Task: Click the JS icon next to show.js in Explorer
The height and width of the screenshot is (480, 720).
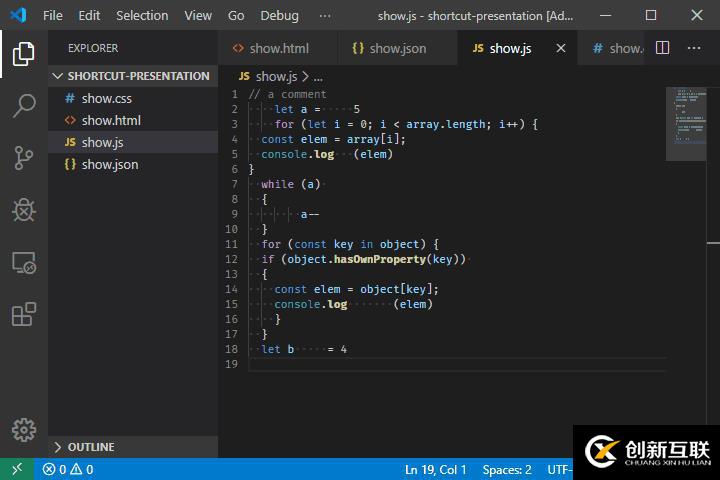Action: [x=70, y=142]
